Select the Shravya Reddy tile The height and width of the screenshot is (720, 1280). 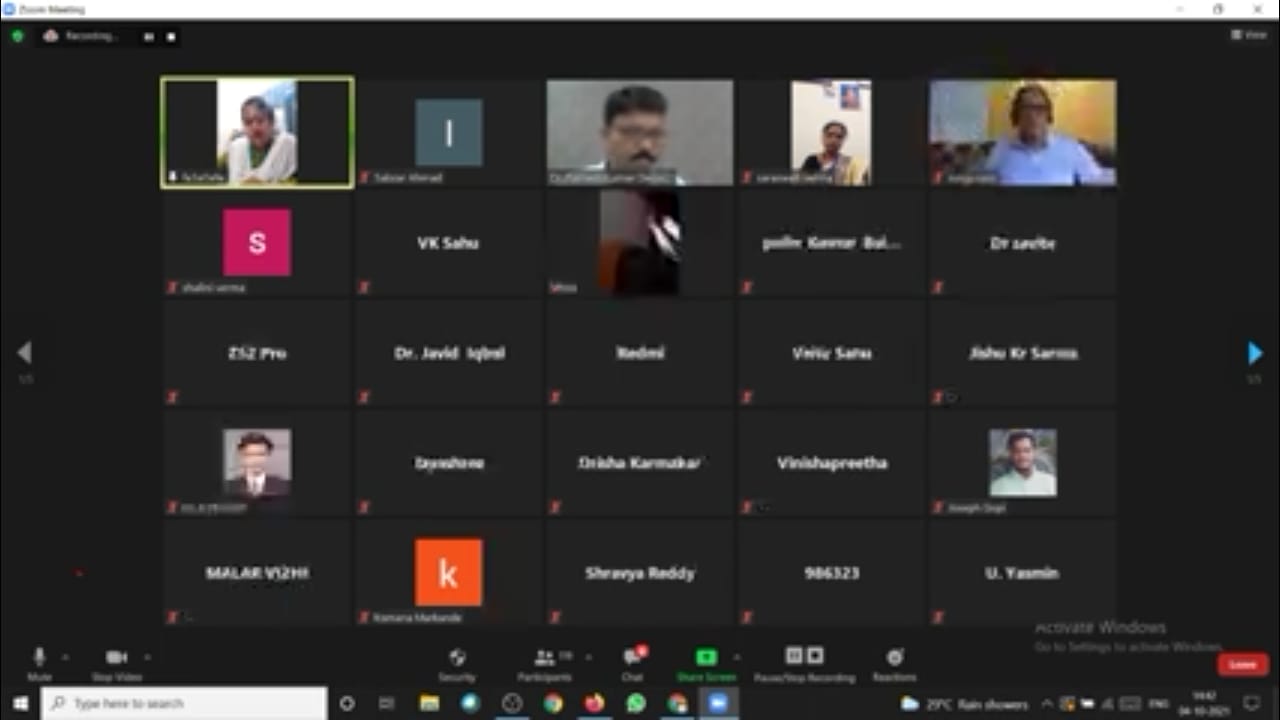(x=640, y=573)
